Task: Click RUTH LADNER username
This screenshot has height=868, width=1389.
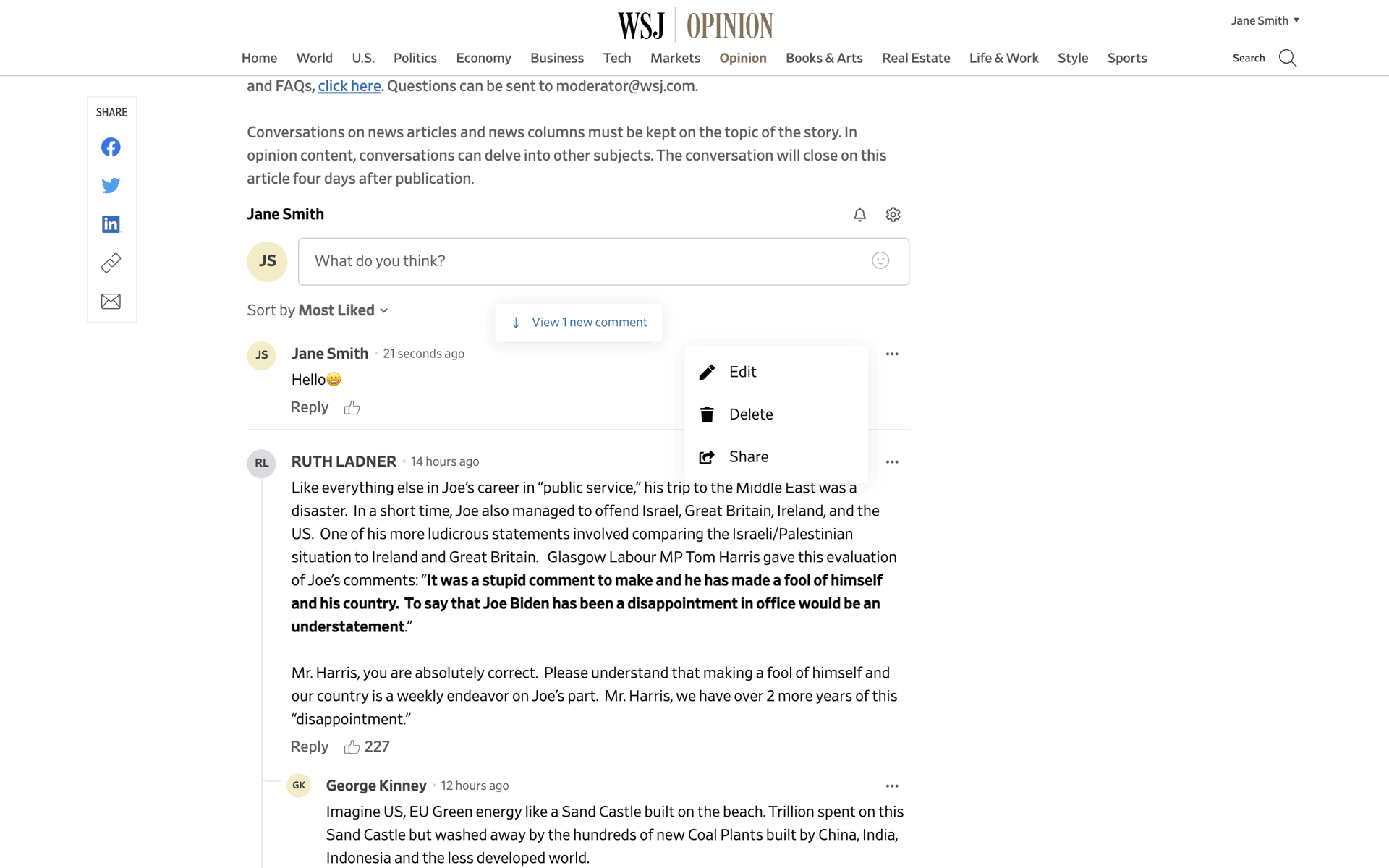Action: pyautogui.click(x=344, y=461)
